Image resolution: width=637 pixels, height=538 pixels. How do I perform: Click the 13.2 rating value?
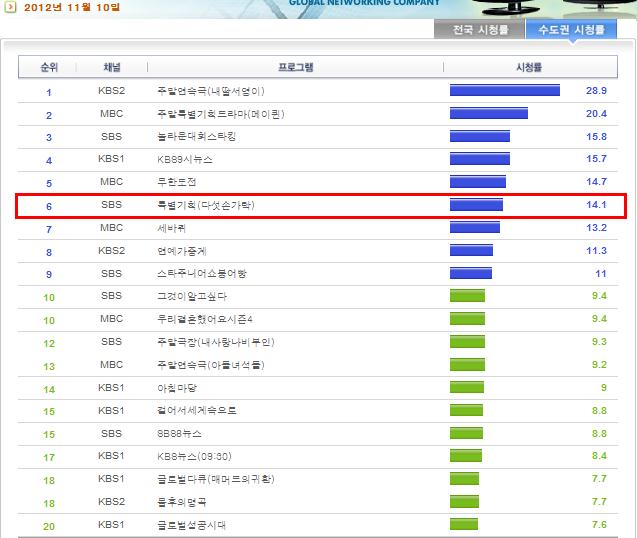[x=596, y=228]
